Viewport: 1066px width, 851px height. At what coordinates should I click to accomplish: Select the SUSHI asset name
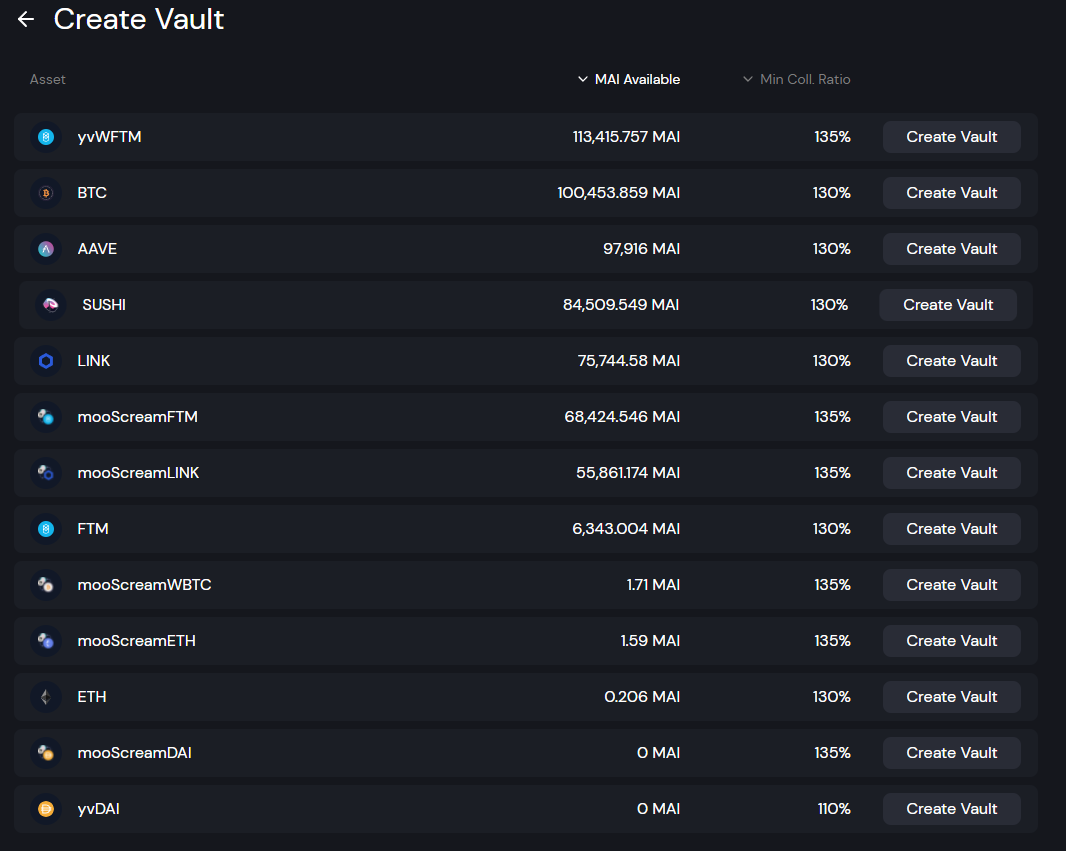pyautogui.click(x=104, y=305)
